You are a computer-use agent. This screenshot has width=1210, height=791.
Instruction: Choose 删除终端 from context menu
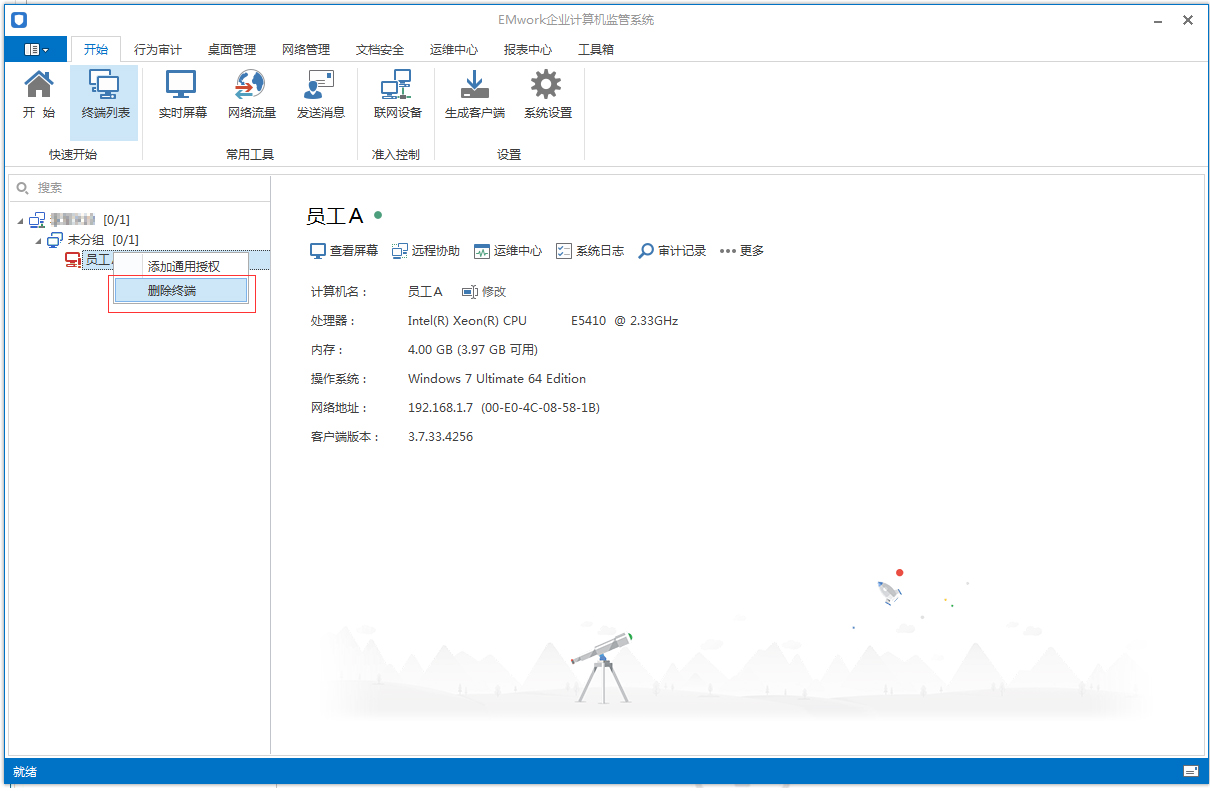(x=181, y=290)
